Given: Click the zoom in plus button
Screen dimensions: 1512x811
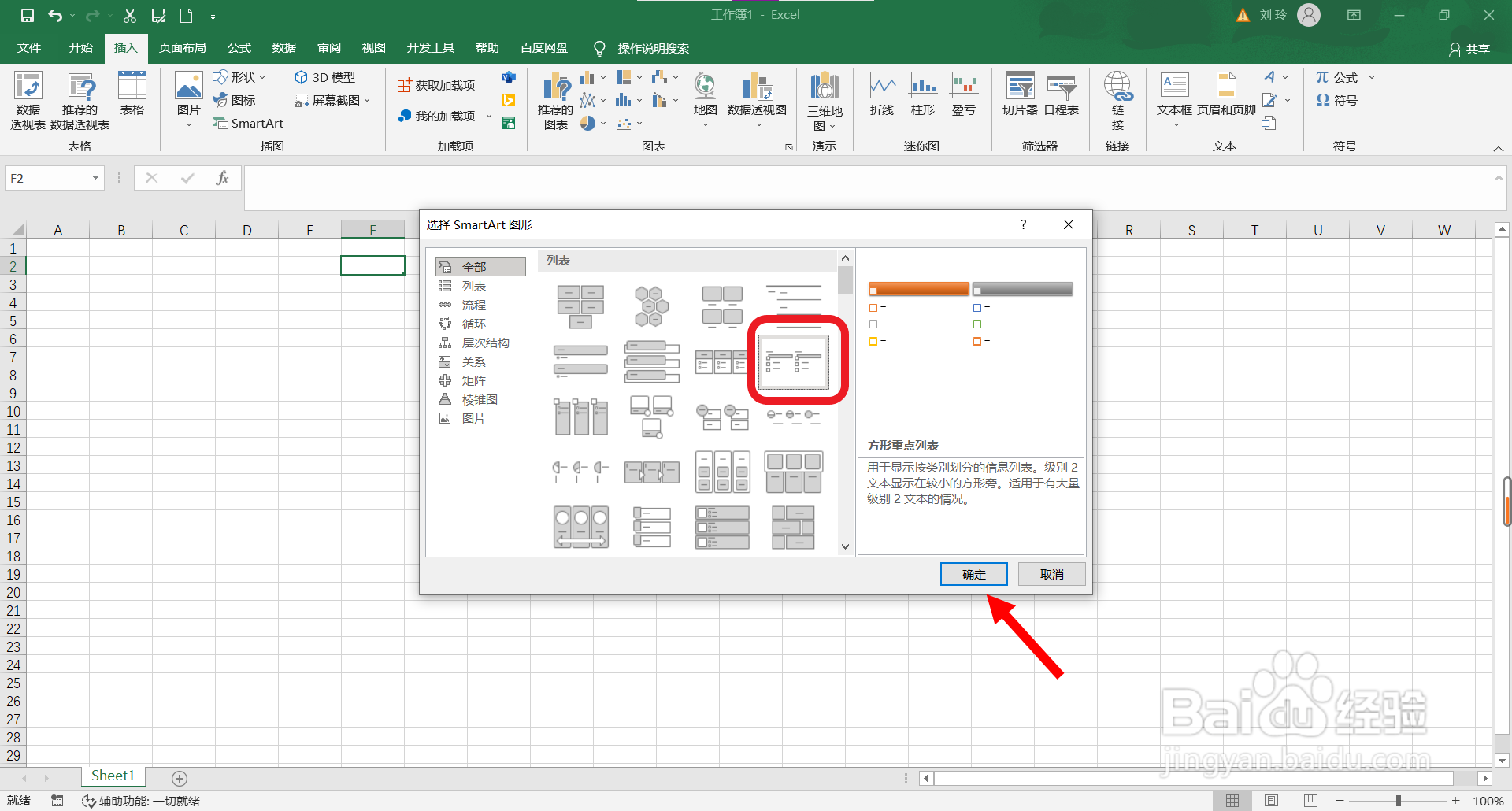Looking at the screenshot, I should 1456,801.
